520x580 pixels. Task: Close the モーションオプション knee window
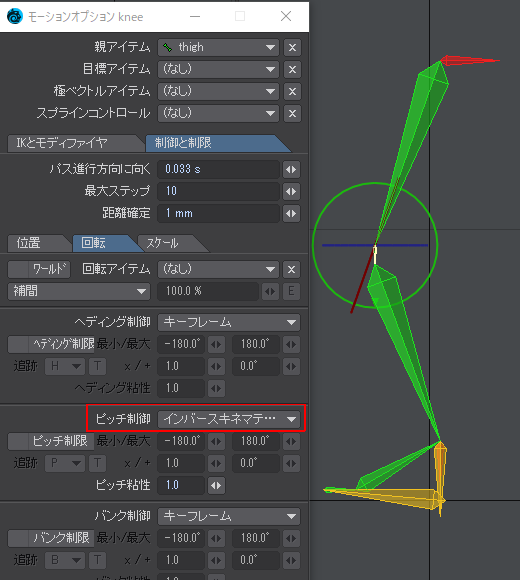point(286,16)
